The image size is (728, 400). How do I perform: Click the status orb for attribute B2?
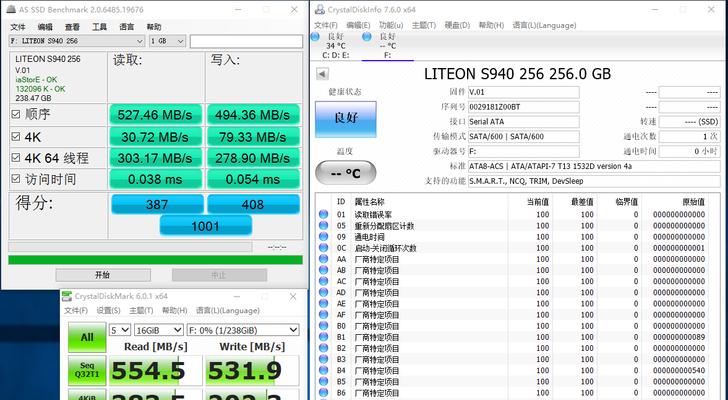click(x=324, y=348)
